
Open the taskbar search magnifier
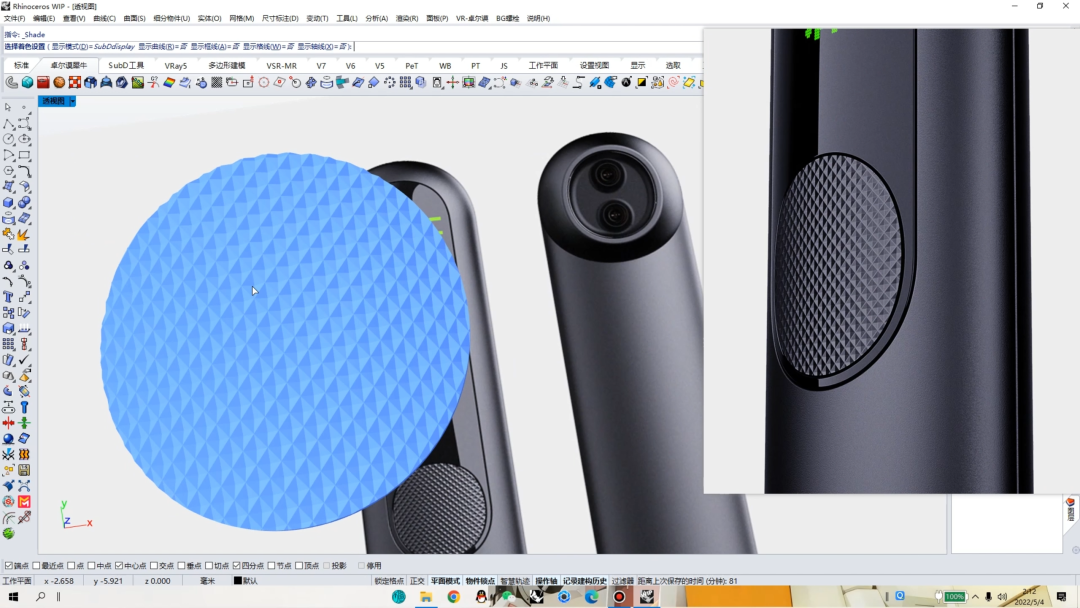41,596
